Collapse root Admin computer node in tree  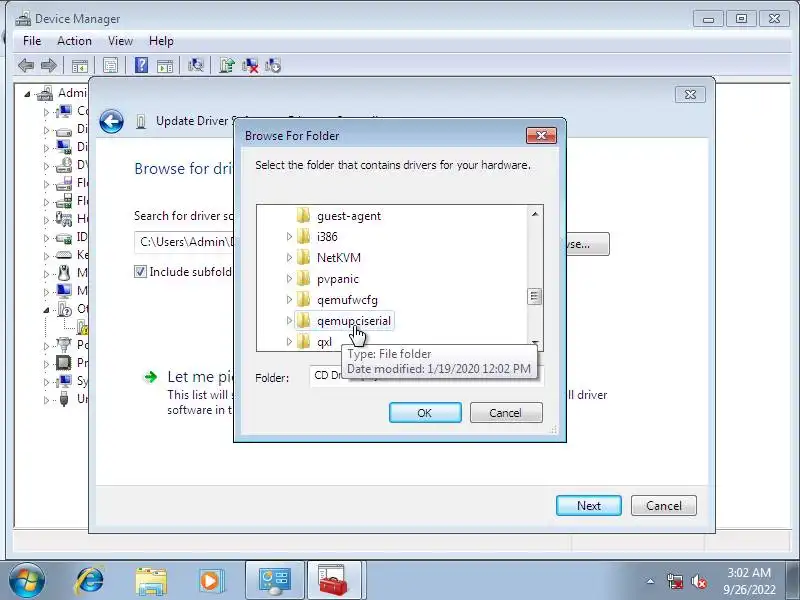[27, 94]
